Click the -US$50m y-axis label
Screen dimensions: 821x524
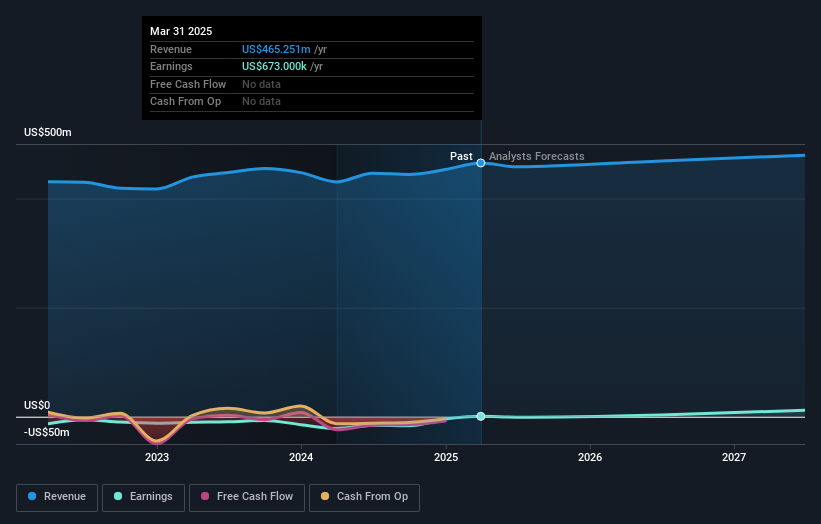coord(47,432)
